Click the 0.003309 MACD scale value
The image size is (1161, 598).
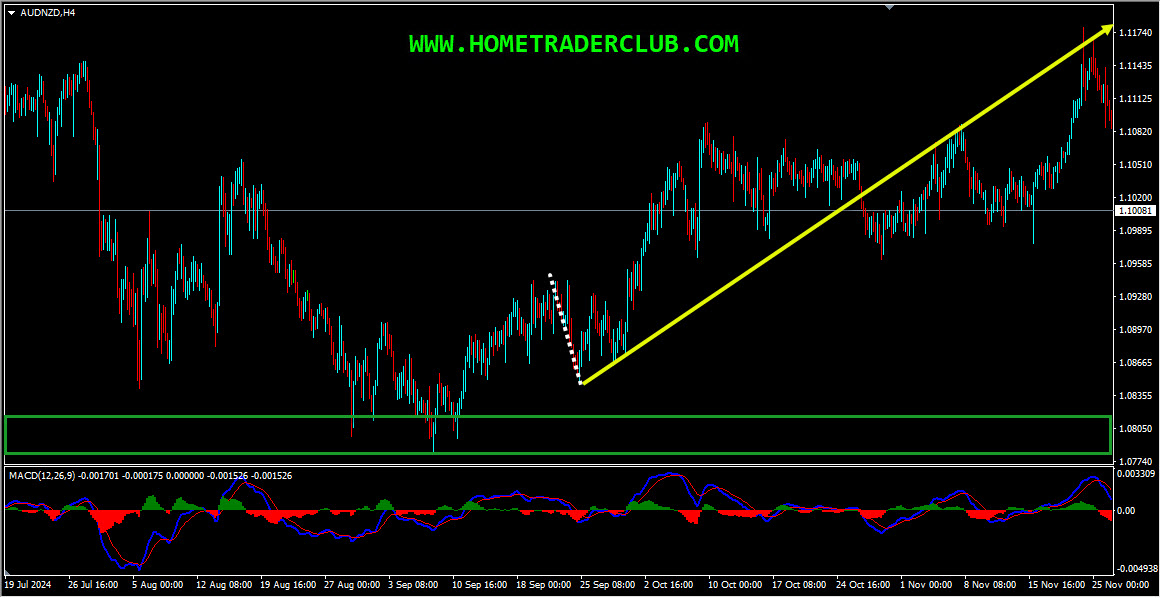[x=1135, y=472]
